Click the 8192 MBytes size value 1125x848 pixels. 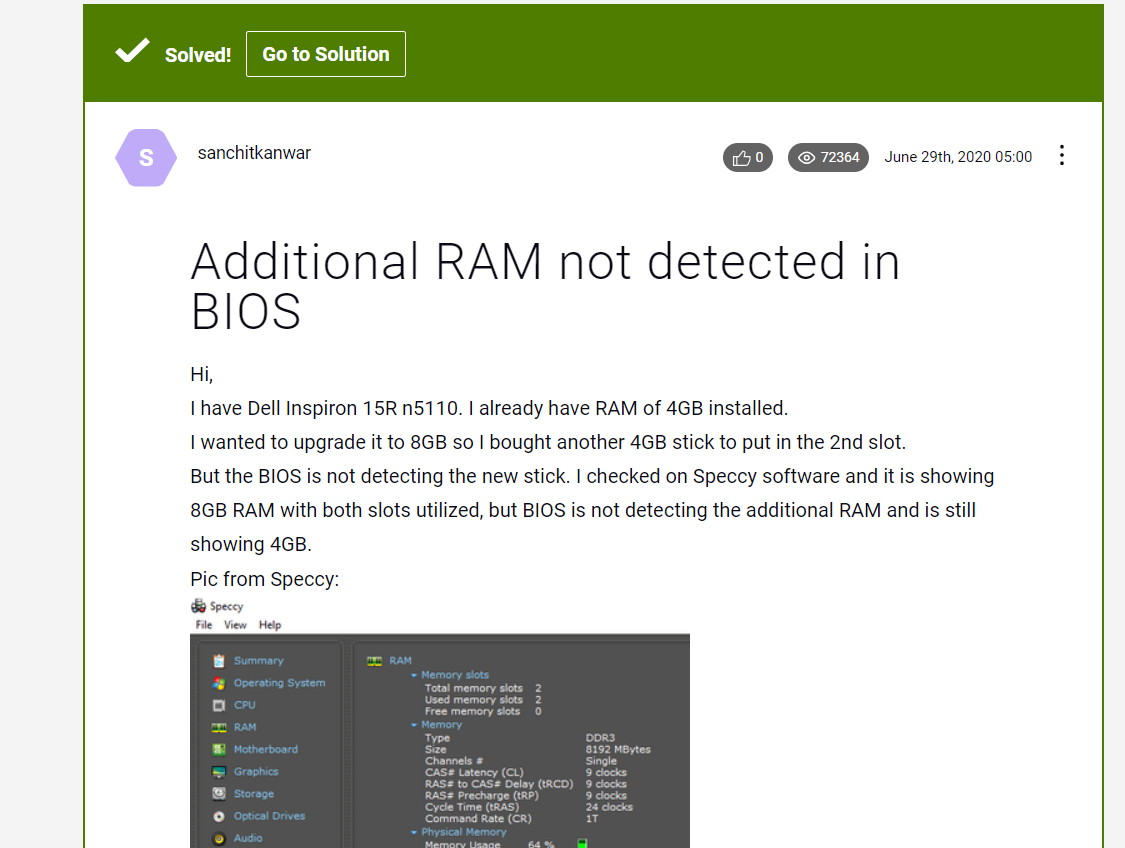click(618, 749)
